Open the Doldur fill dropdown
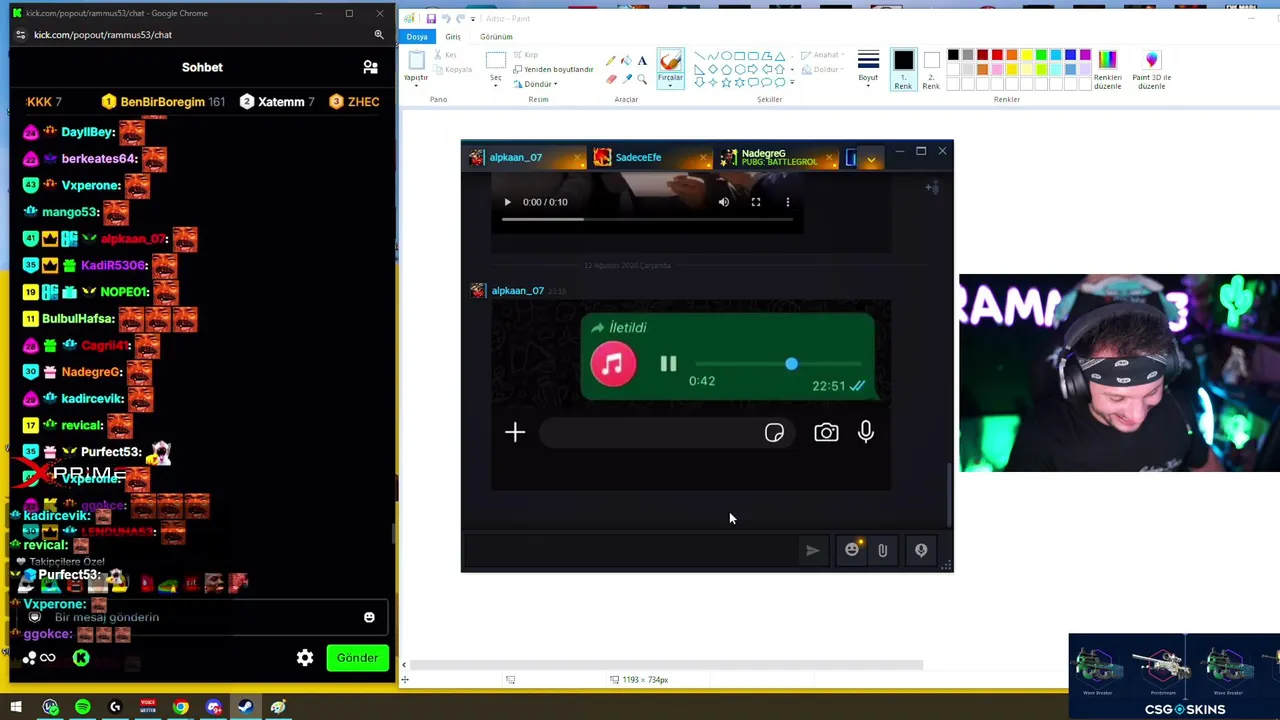Screen dimensions: 1280x720 [x=821, y=69]
